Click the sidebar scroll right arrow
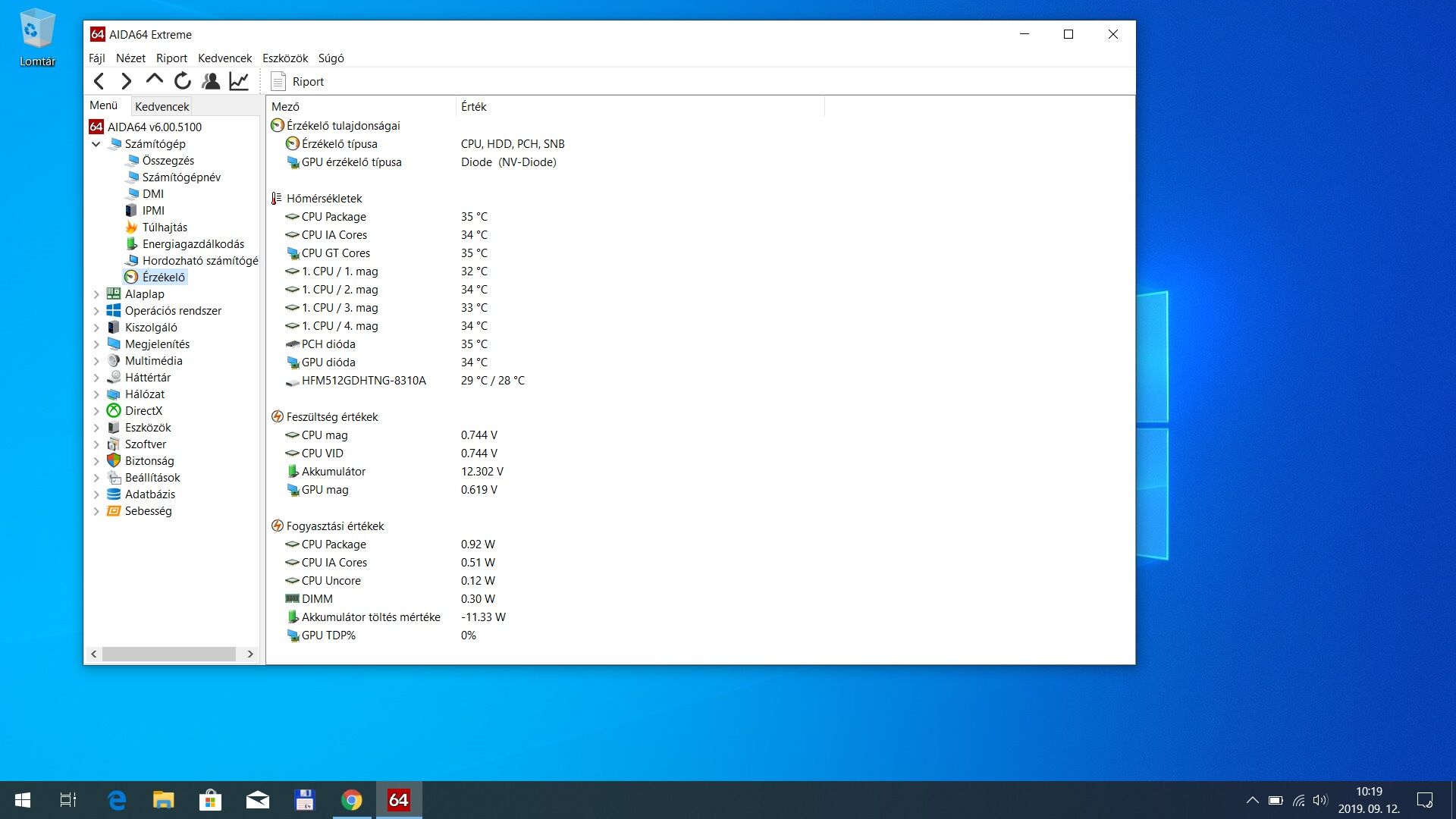The image size is (1456, 819). [x=250, y=654]
